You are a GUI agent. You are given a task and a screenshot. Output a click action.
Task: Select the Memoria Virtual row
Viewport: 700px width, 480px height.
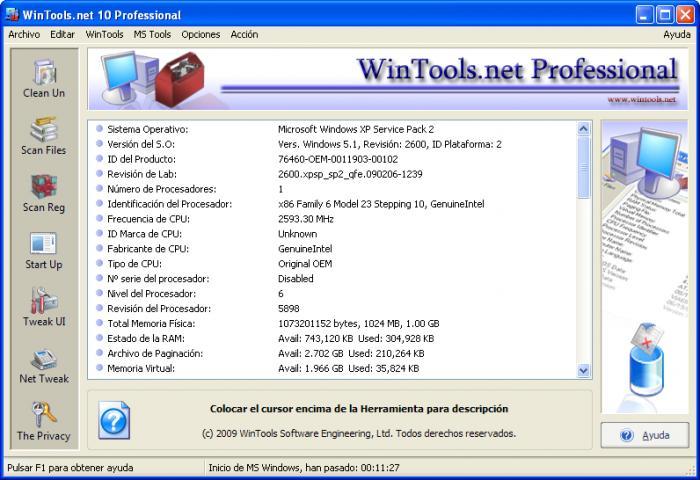pos(333,368)
